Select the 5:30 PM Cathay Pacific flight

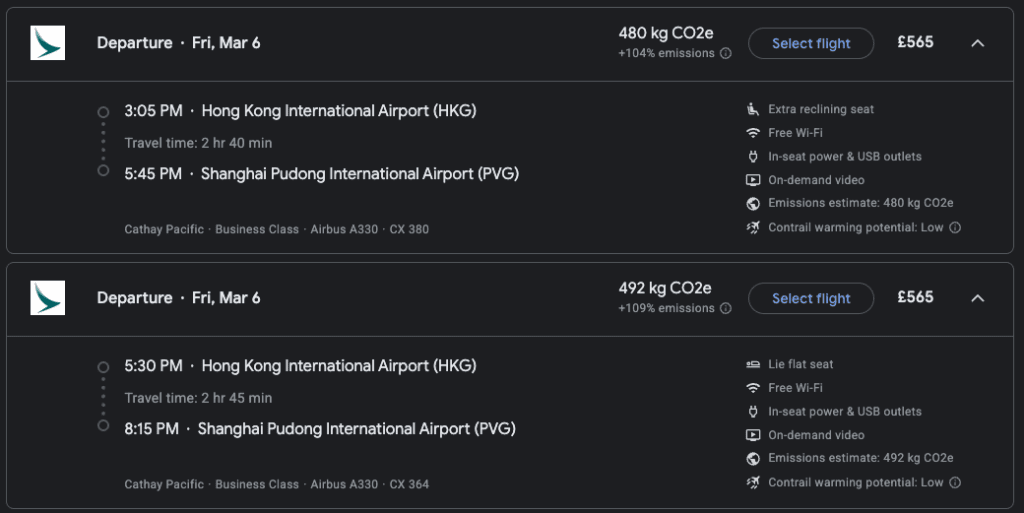pyautogui.click(x=811, y=298)
